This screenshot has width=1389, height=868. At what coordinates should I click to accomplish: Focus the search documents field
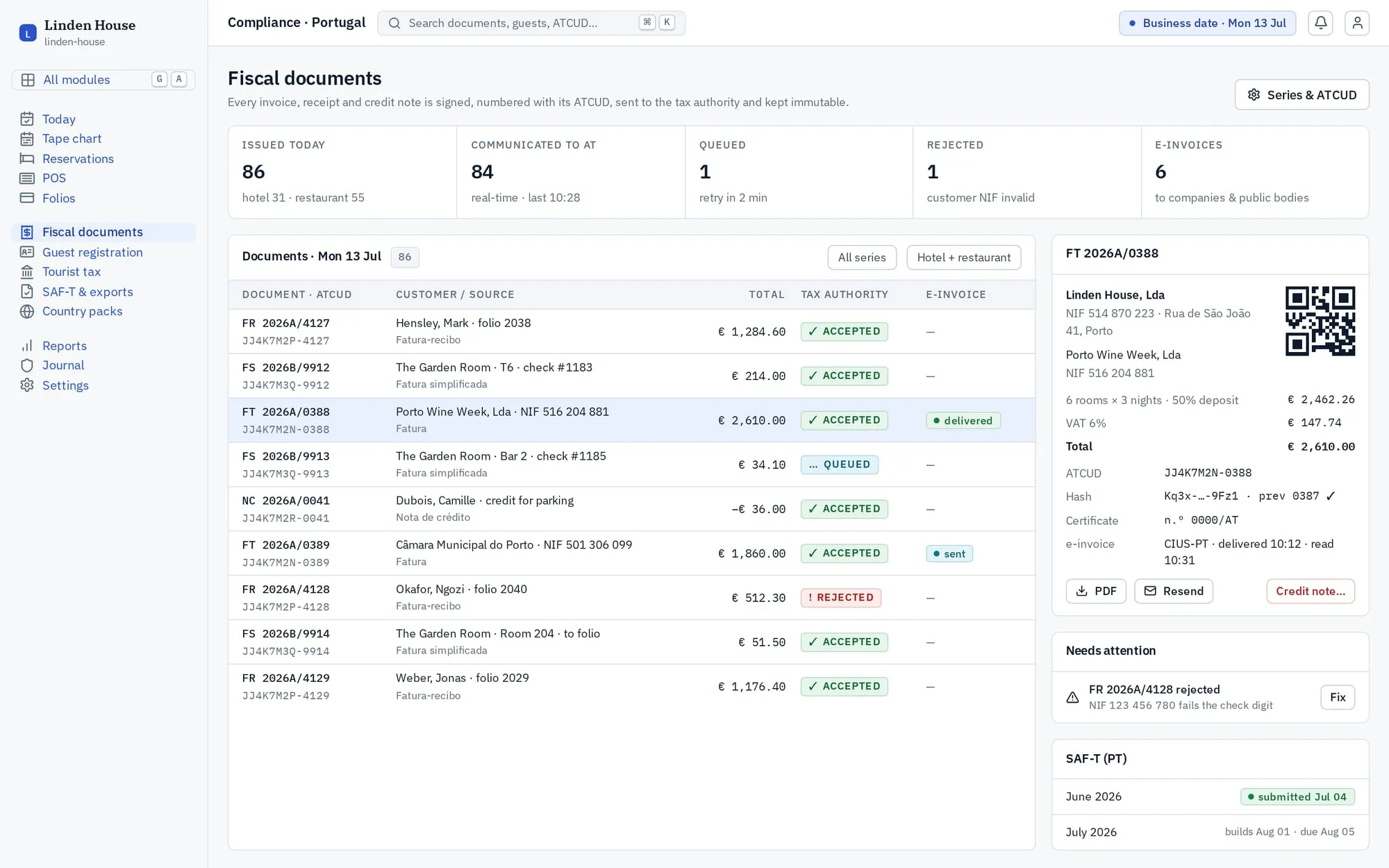tap(531, 23)
